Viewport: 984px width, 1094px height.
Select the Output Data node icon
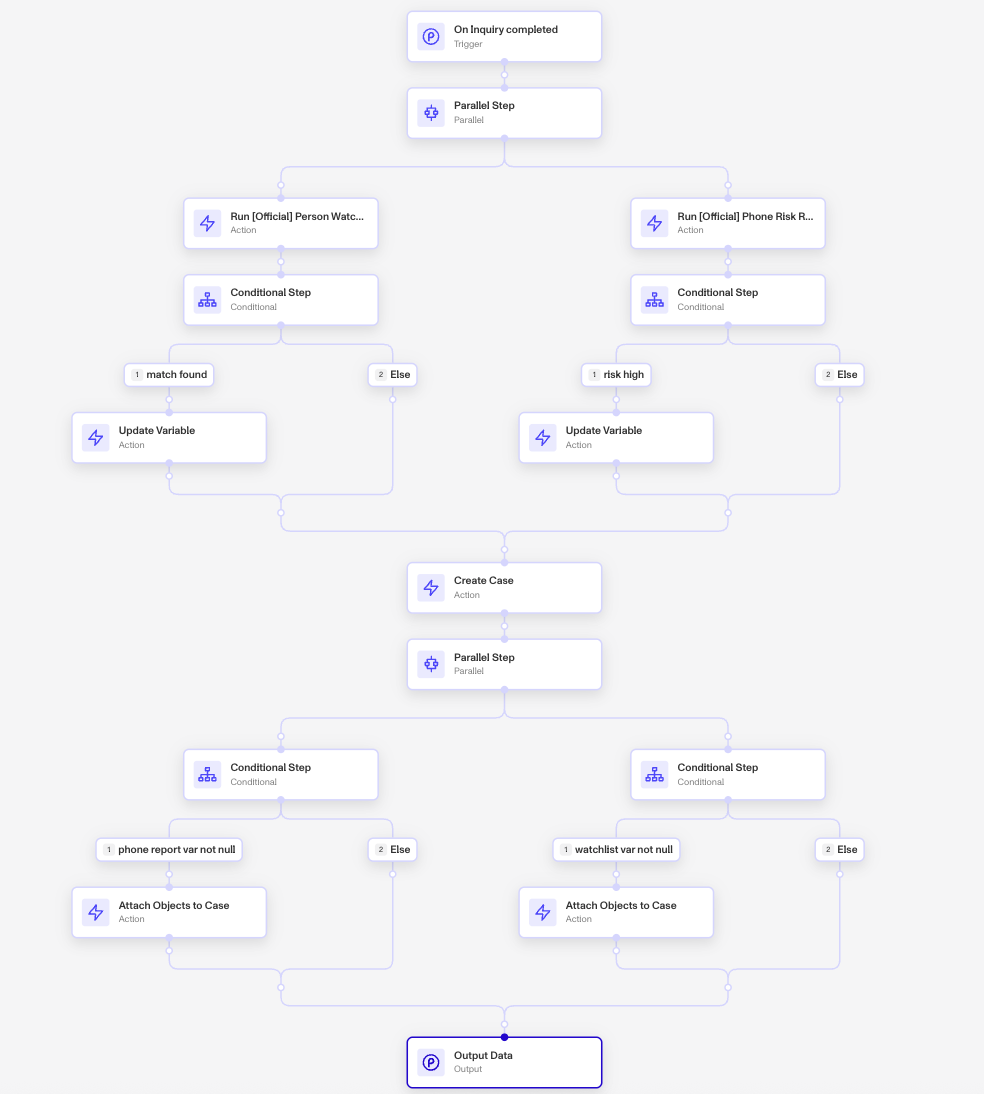click(431, 1062)
